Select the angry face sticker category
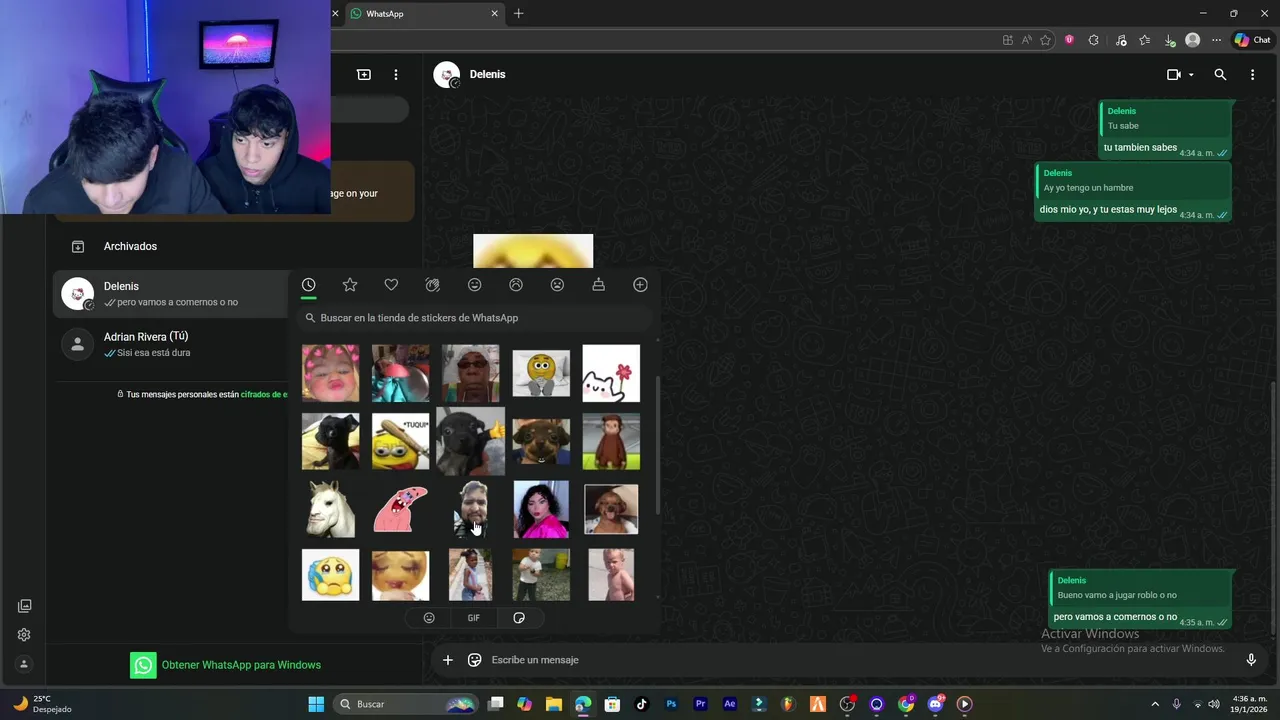Image resolution: width=1280 pixels, height=720 pixels. point(558,285)
